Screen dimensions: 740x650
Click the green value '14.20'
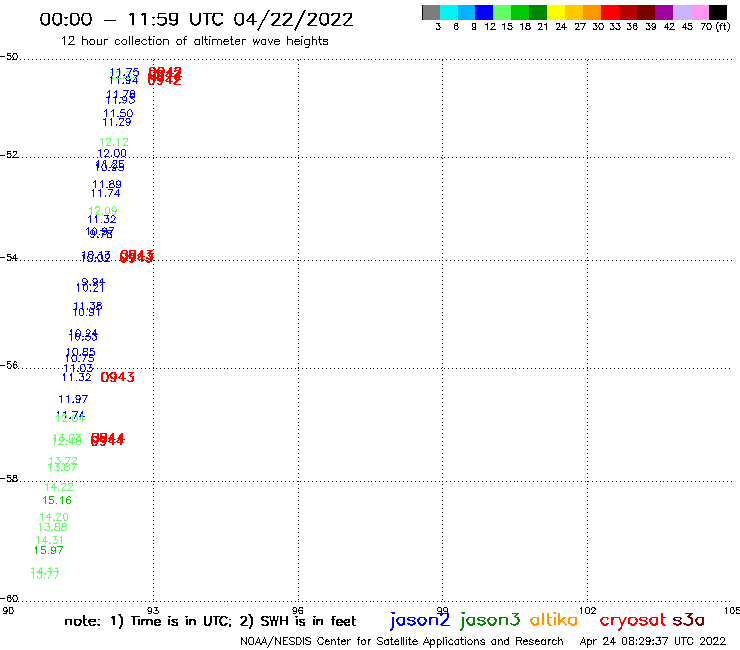tap(54, 517)
